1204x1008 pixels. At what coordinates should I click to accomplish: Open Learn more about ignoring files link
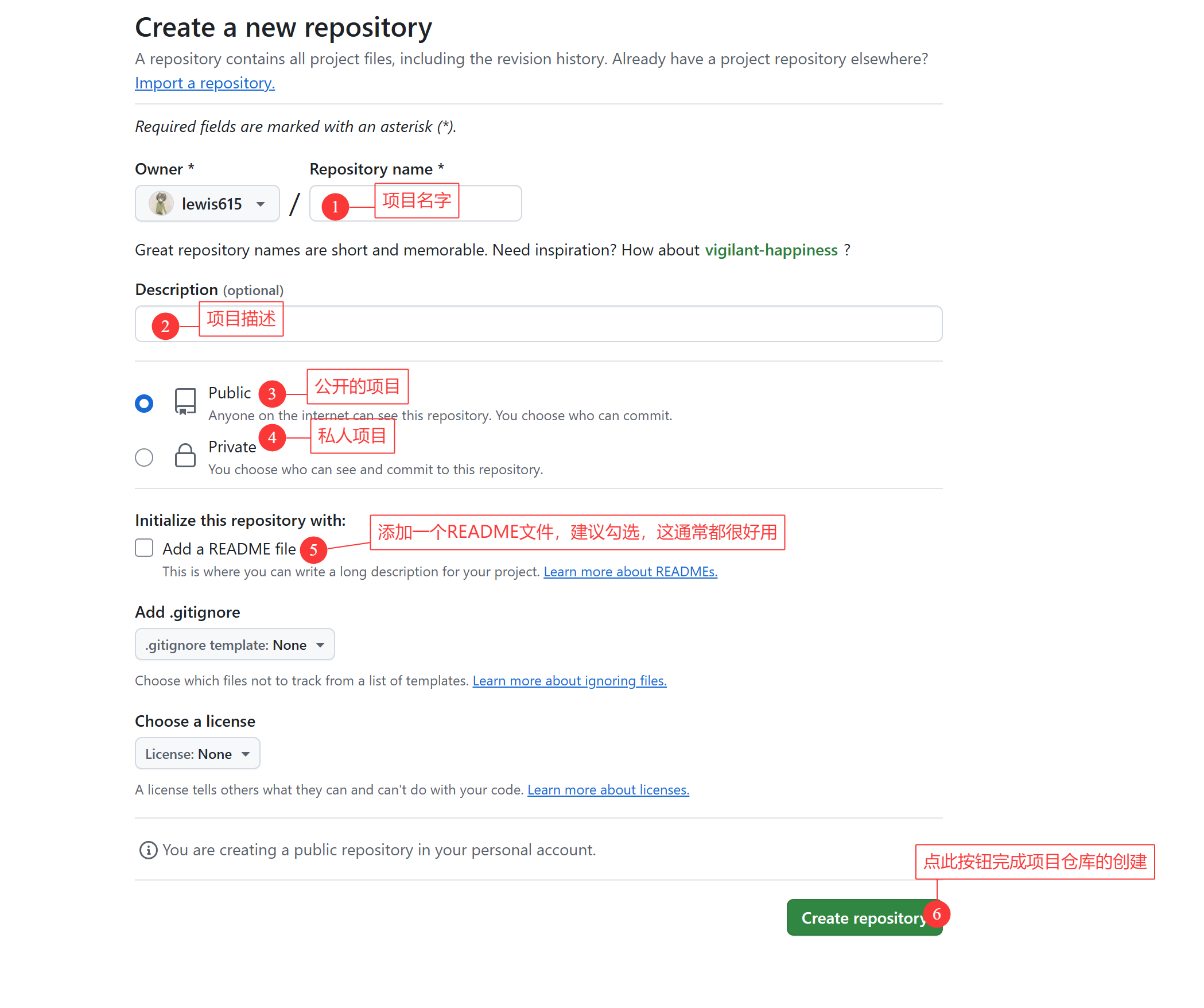(x=570, y=681)
